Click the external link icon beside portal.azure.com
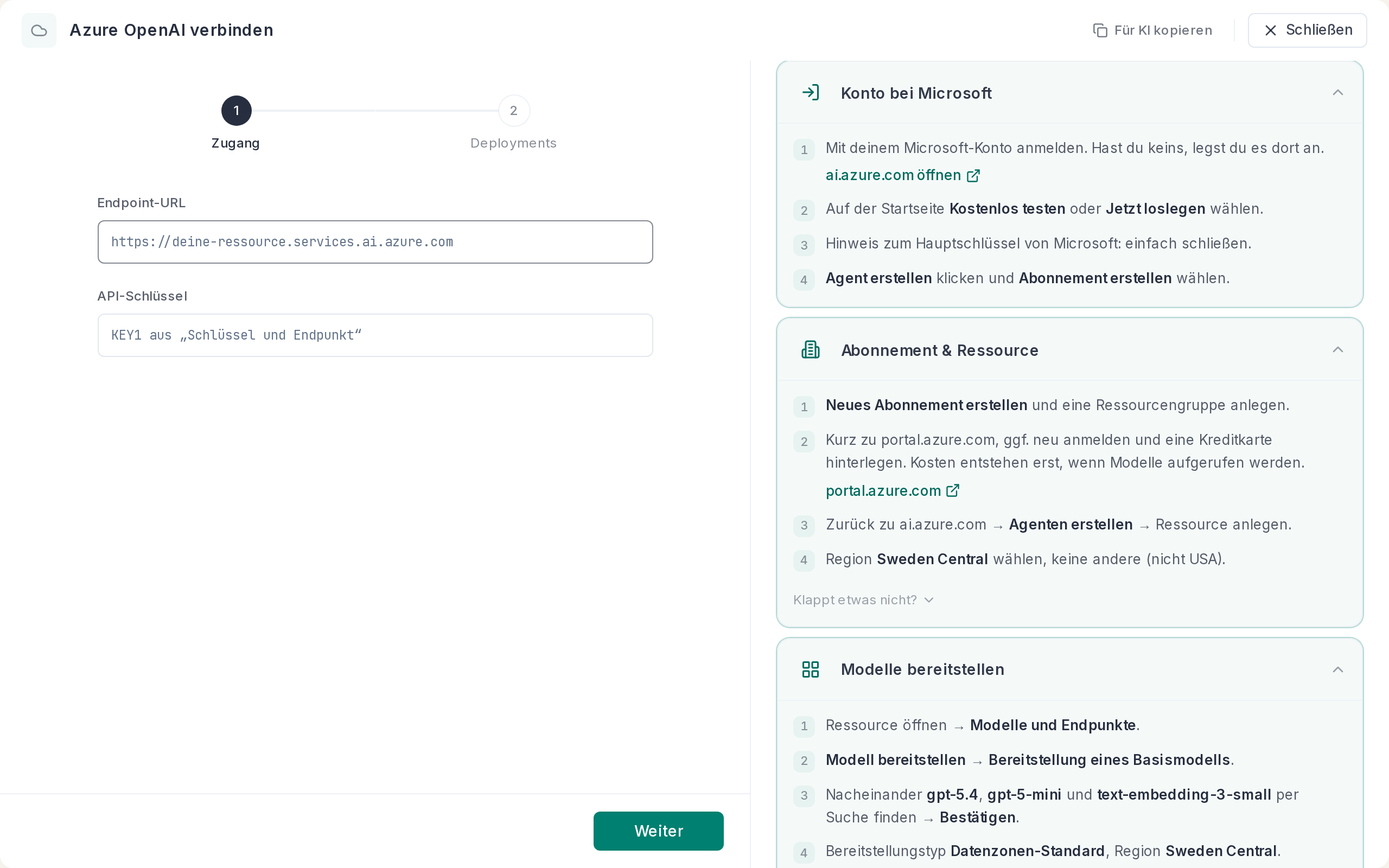This screenshot has height=868, width=1389. pos(953,491)
